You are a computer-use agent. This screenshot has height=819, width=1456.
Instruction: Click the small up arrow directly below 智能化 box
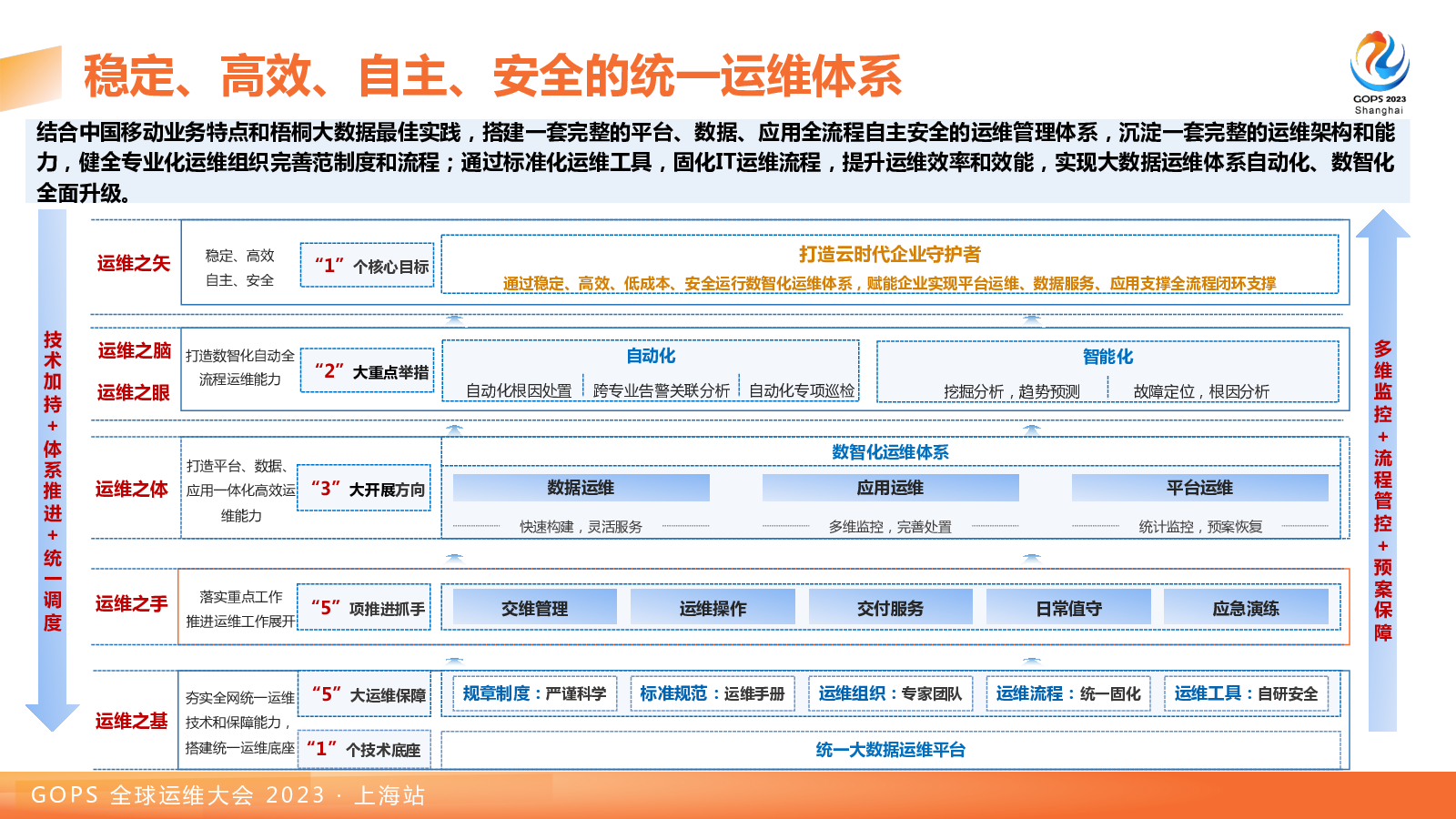click(1031, 429)
